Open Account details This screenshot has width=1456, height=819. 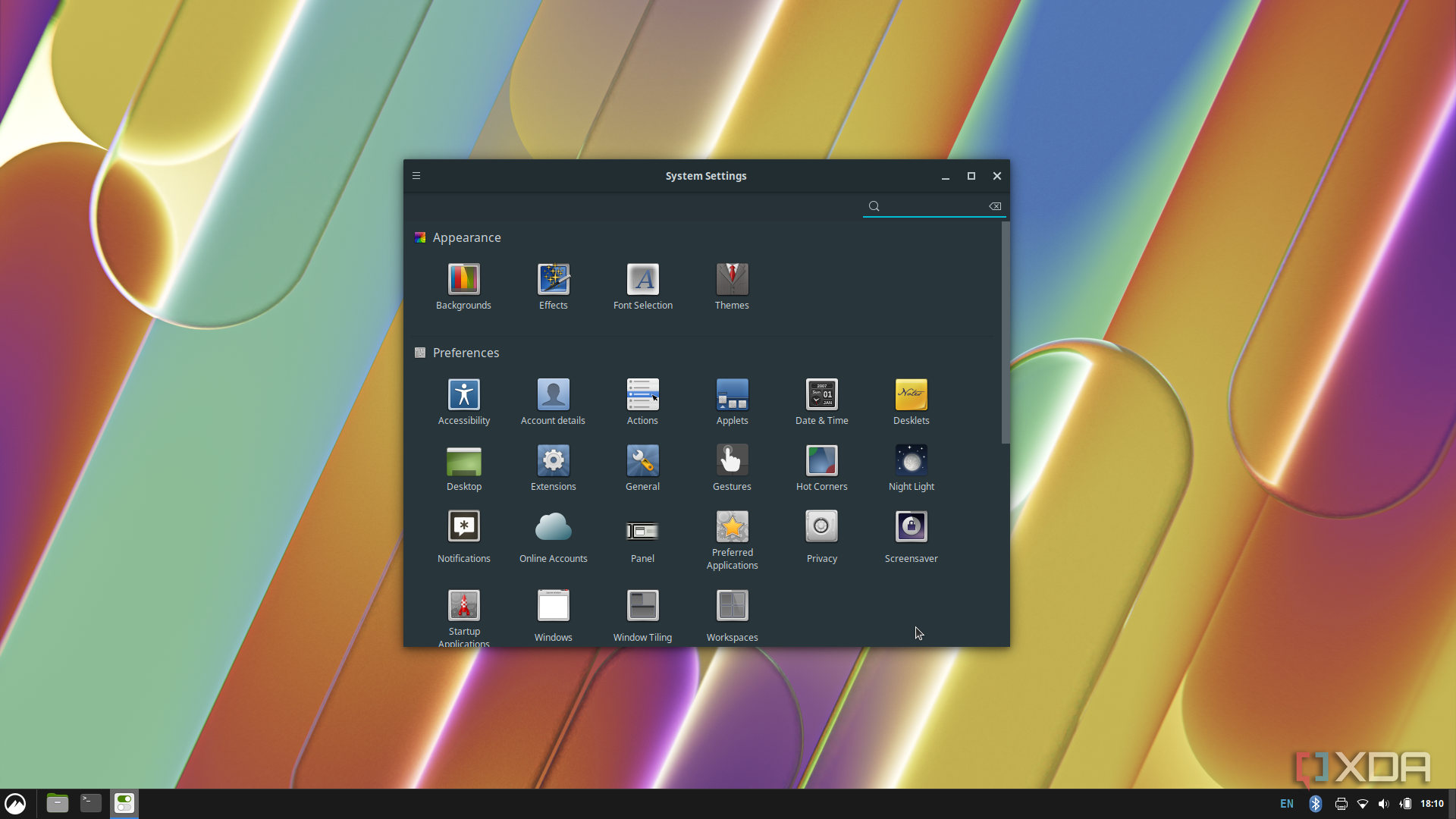(x=553, y=402)
